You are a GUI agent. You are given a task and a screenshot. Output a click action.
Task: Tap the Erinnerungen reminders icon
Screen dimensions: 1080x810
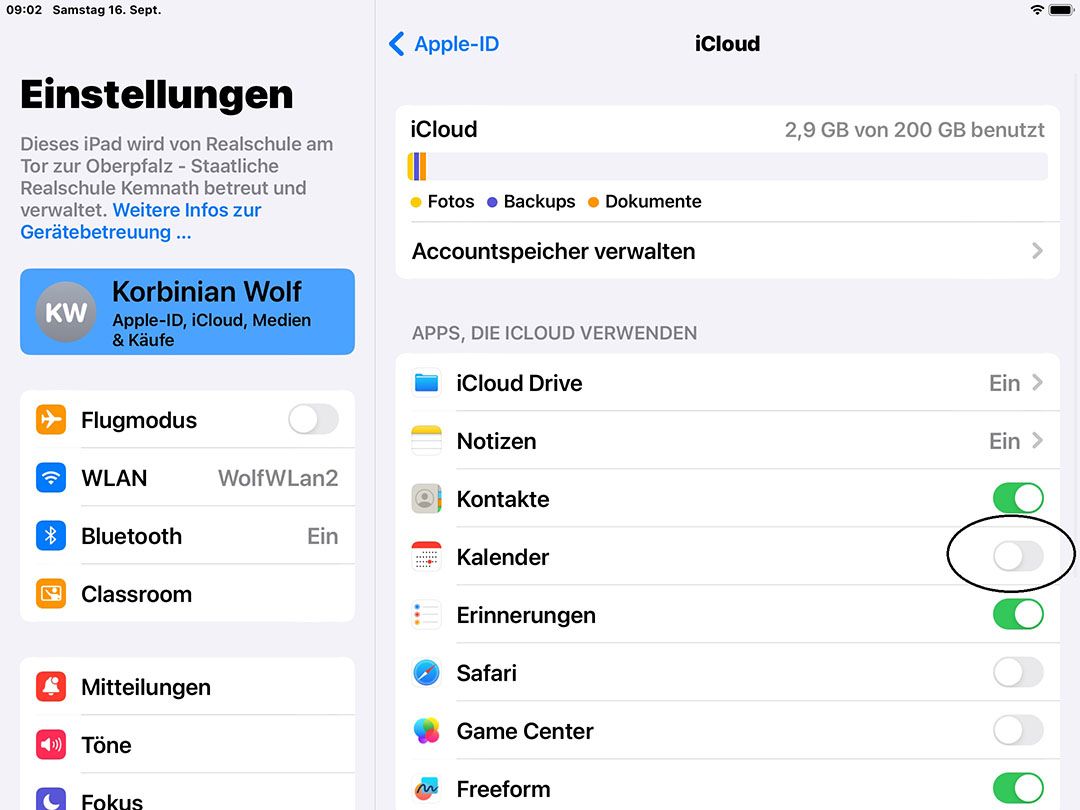[x=426, y=614]
